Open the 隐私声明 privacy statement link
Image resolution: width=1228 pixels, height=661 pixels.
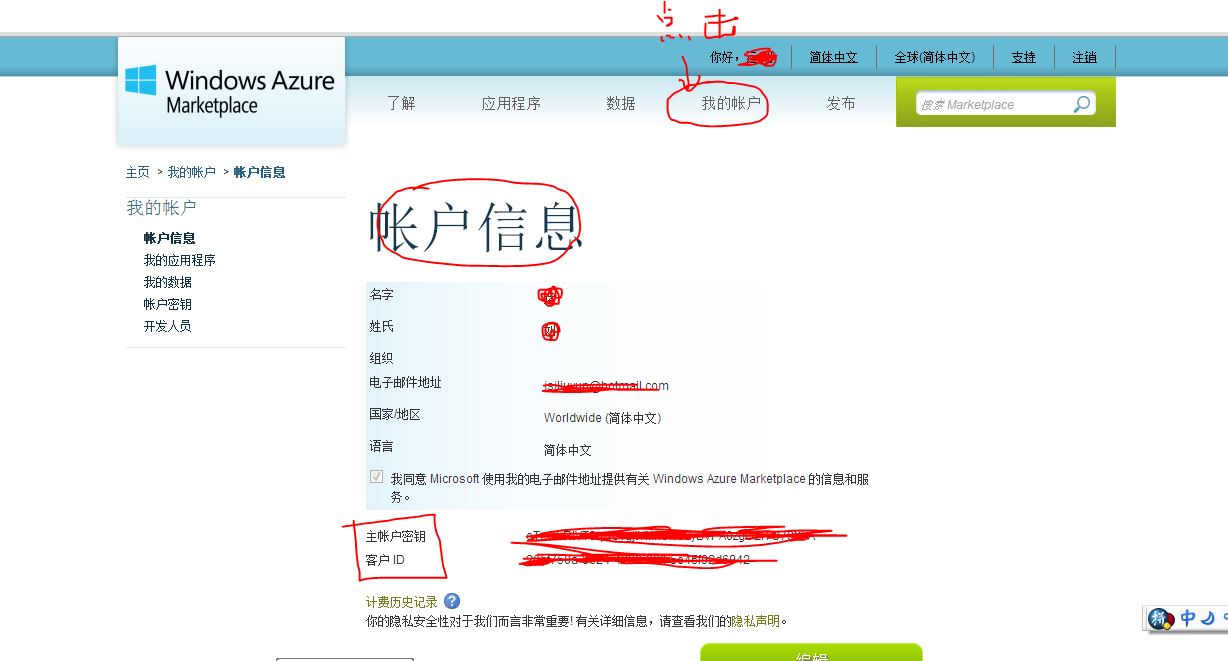click(755, 621)
